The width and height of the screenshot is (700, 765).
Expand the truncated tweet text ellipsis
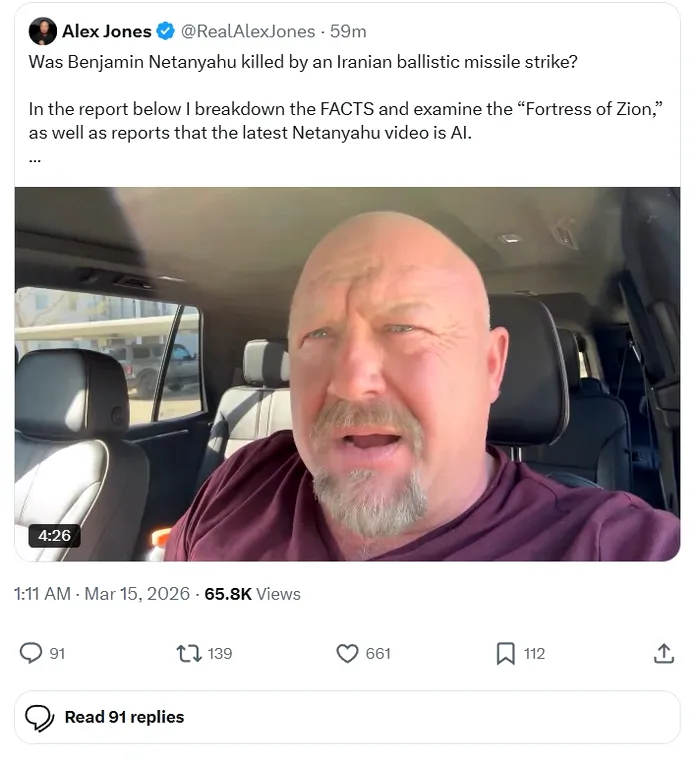point(35,157)
